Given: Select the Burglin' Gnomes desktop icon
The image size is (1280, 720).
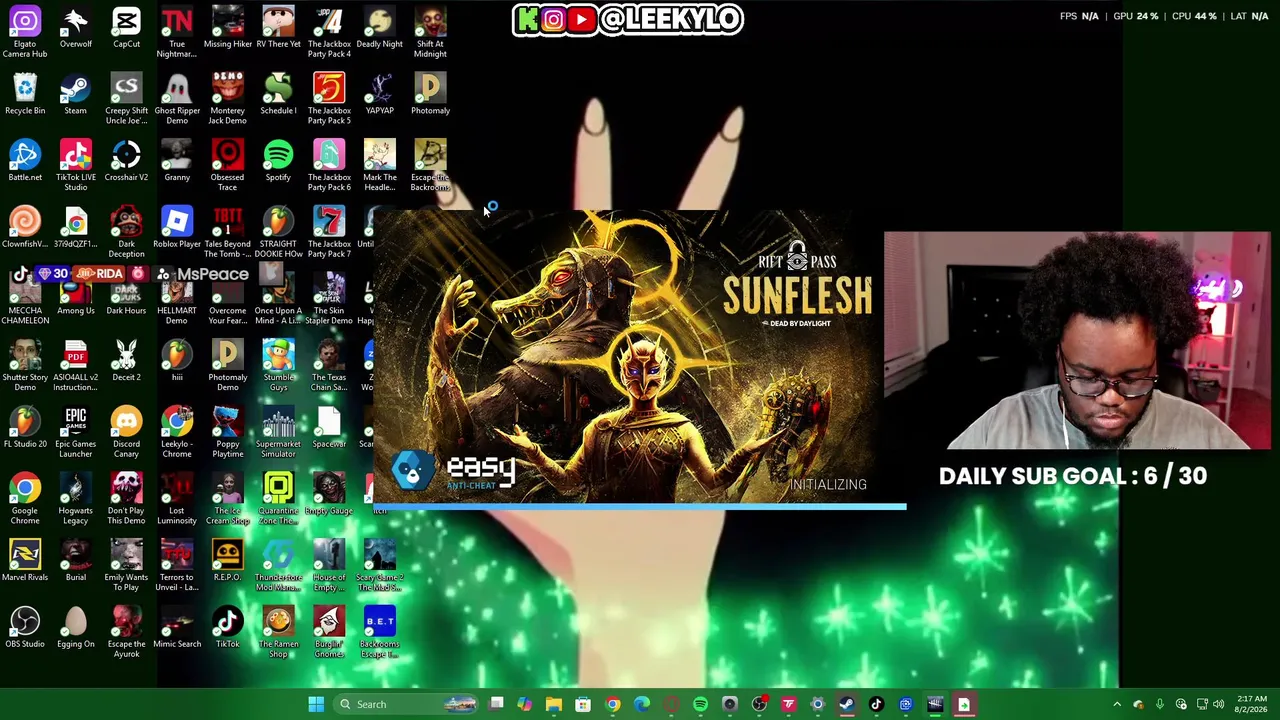Looking at the screenshot, I should coord(329,632).
